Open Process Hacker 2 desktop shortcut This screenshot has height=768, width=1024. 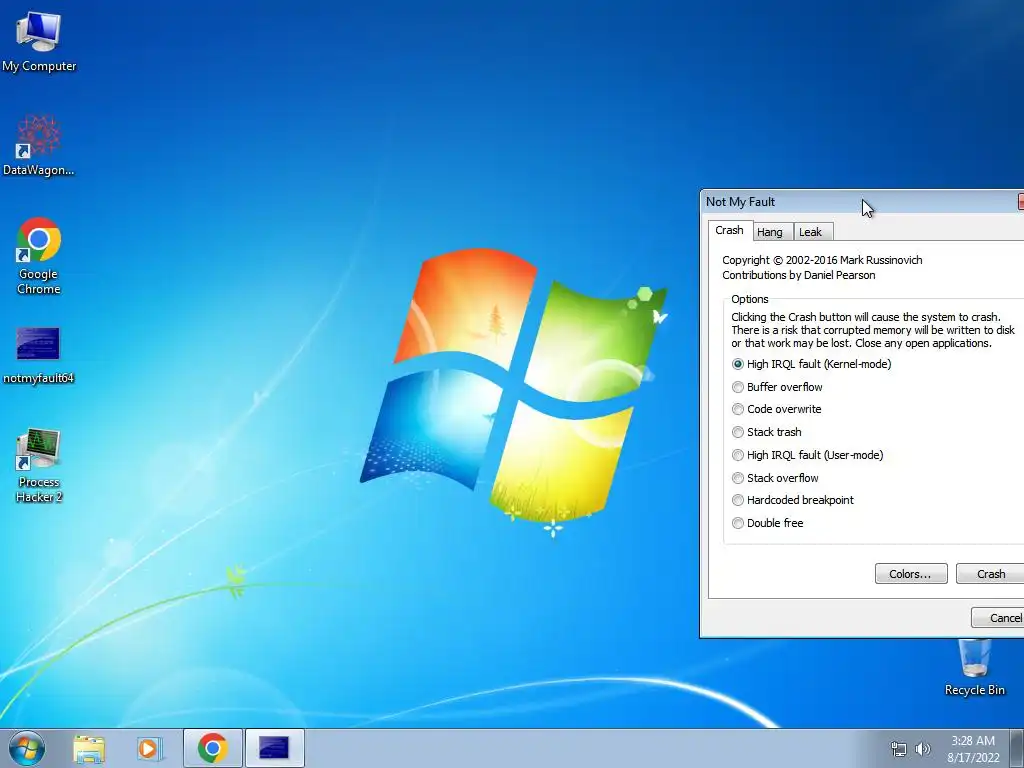pos(39,465)
